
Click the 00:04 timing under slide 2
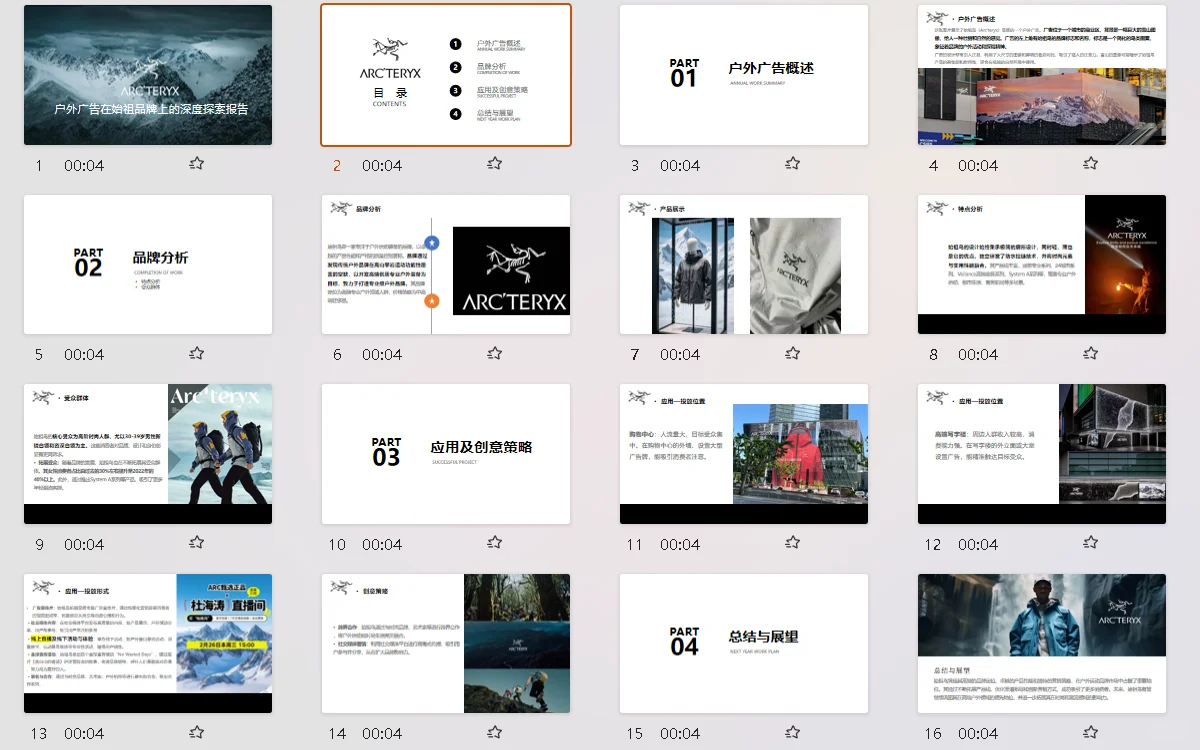pyautogui.click(x=382, y=166)
